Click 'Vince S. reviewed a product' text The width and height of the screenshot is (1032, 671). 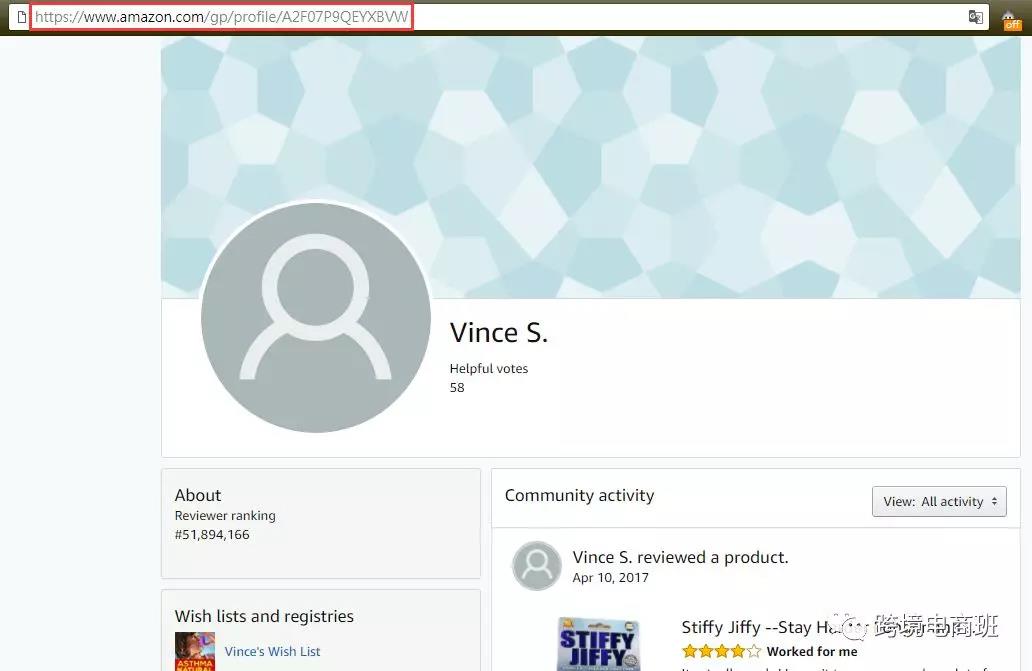[680, 557]
